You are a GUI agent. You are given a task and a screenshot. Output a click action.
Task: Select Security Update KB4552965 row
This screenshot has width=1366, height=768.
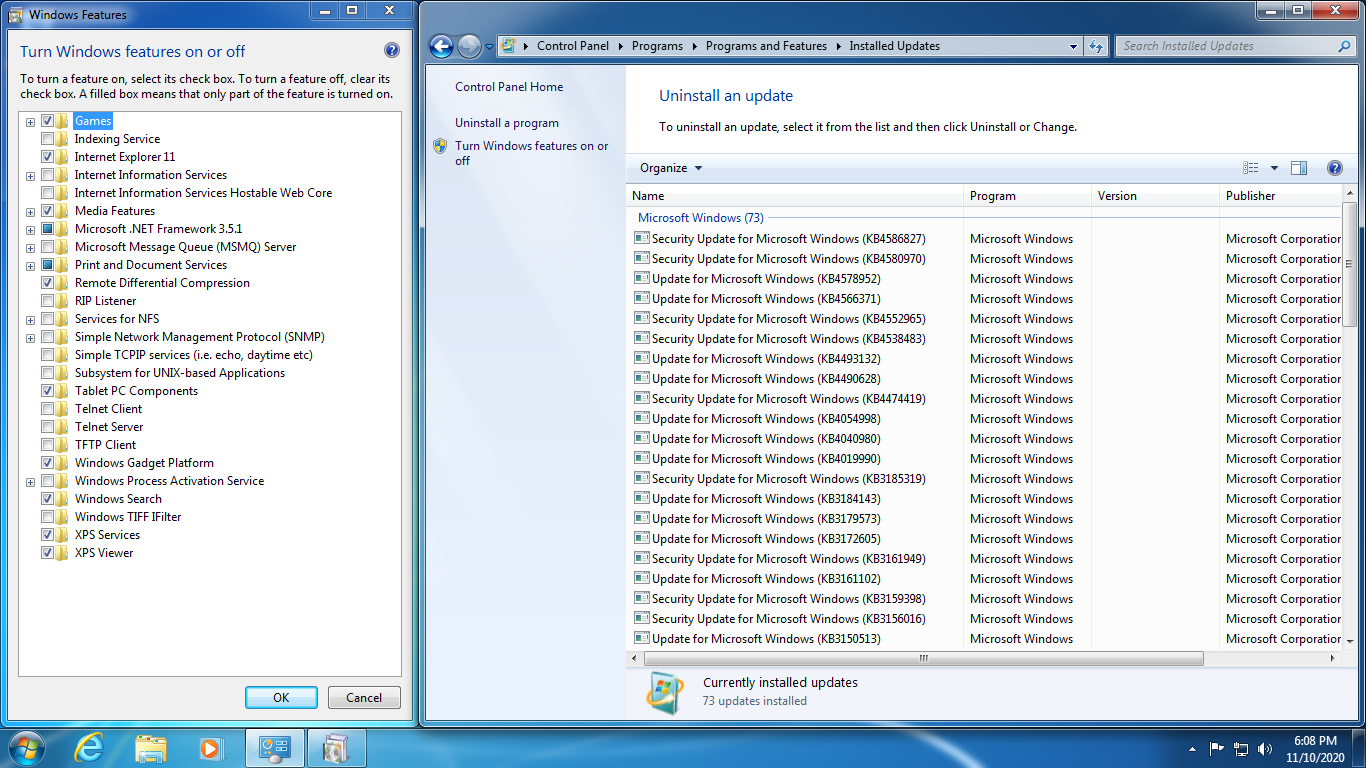(x=983, y=318)
